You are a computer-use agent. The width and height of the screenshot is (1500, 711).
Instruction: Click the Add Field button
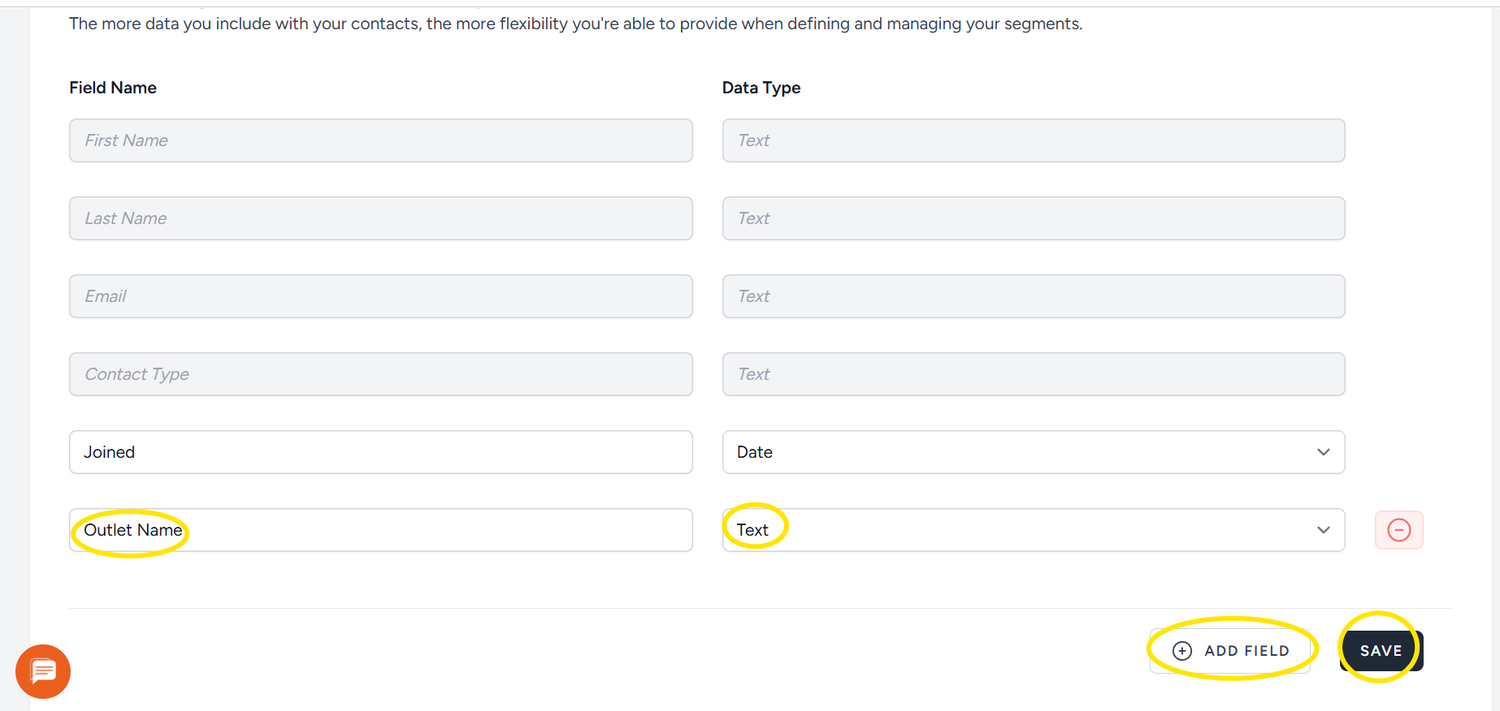click(x=1231, y=651)
